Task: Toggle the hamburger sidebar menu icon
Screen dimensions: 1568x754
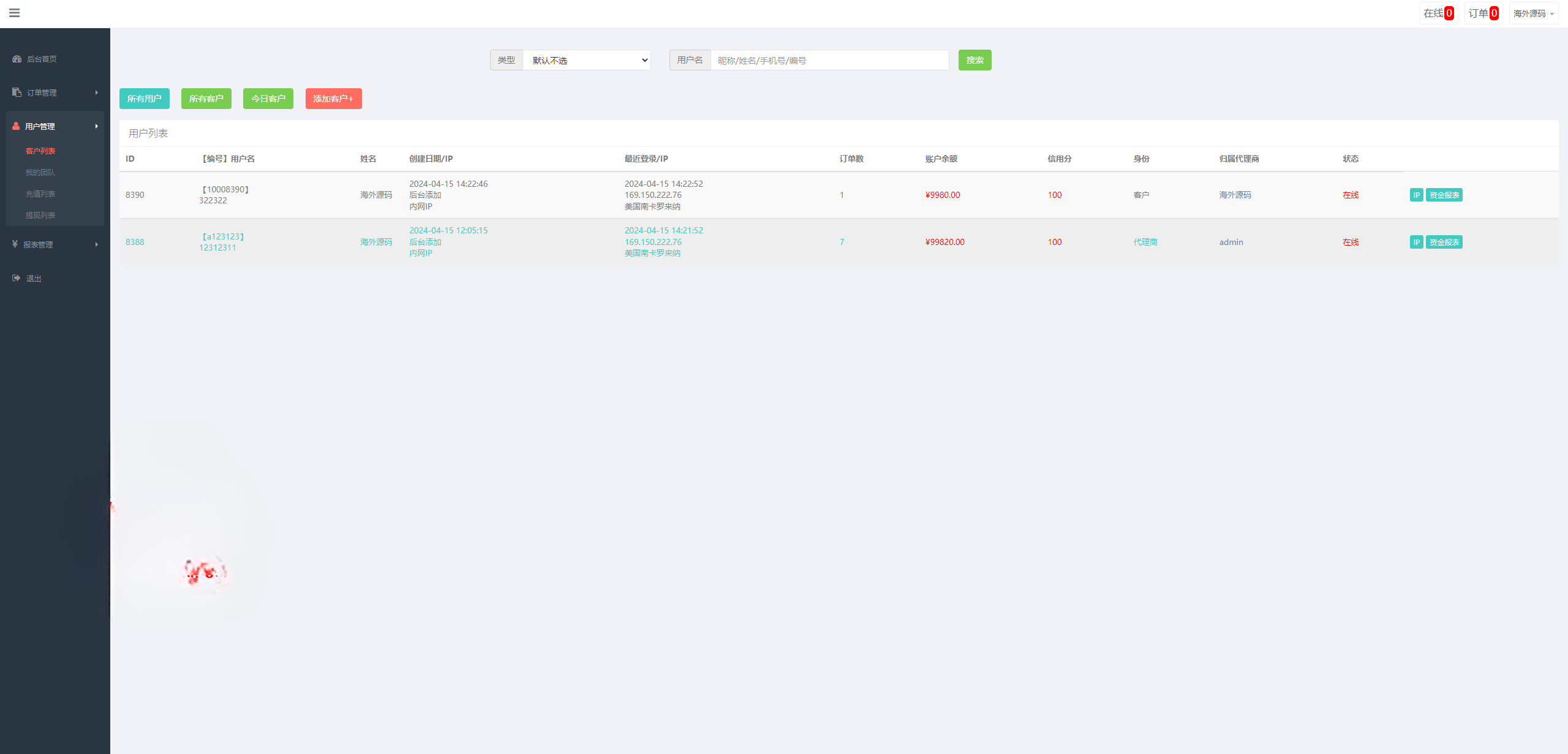Action: pyautogui.click(x=15, y=13)
